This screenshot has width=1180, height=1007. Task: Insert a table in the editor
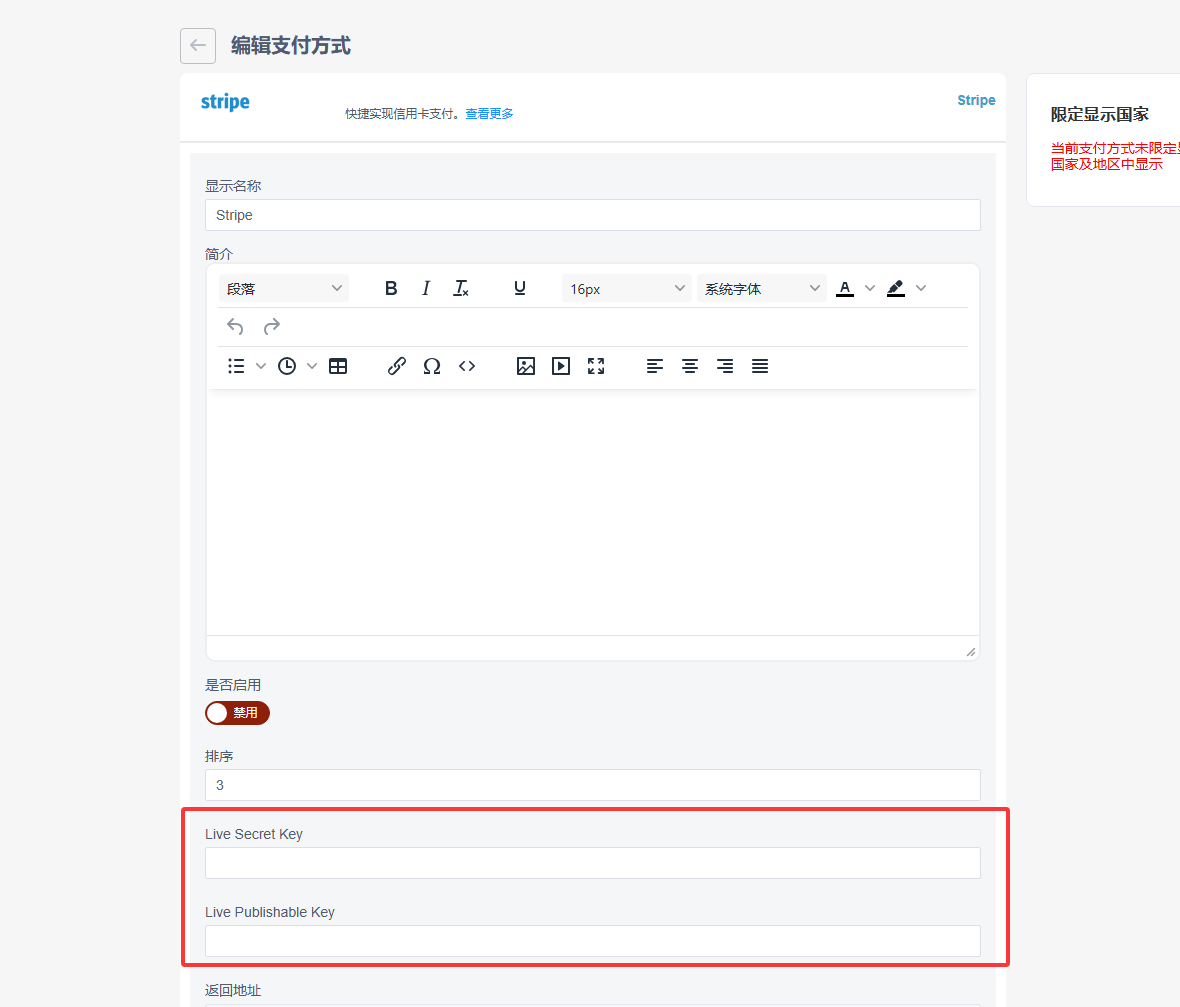(x=338, y=366)
